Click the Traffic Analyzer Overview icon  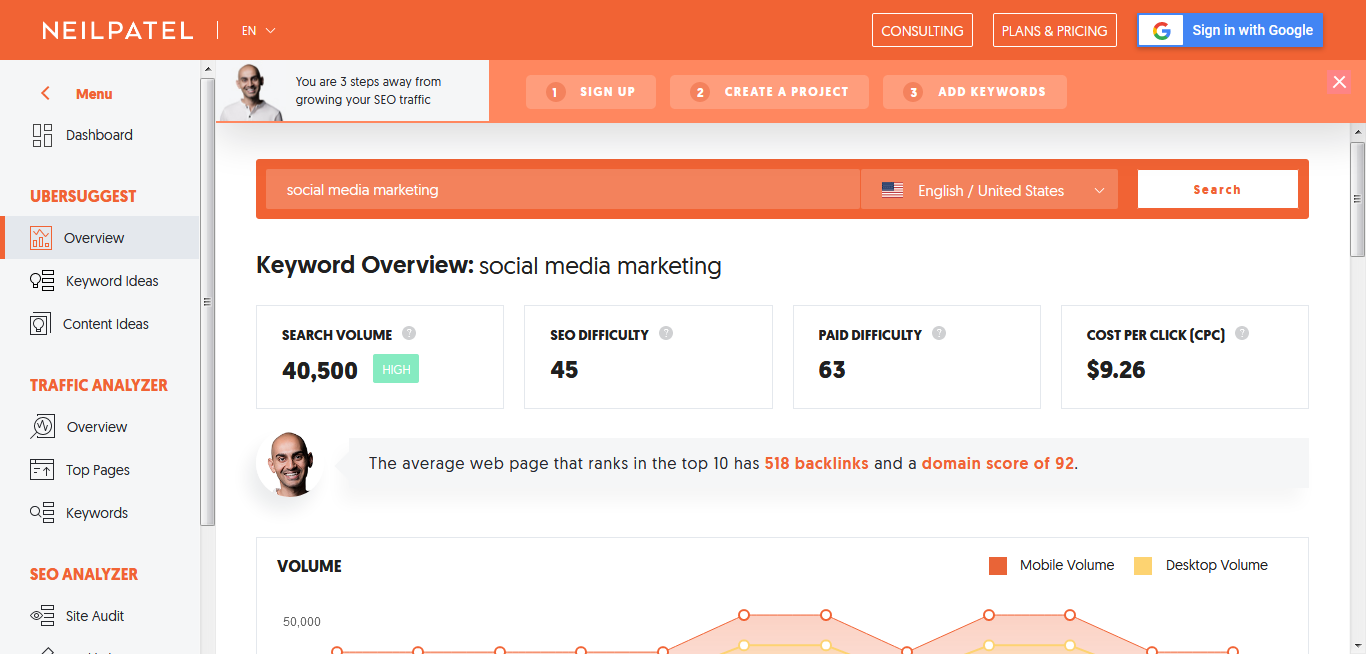tap(42, 427)
